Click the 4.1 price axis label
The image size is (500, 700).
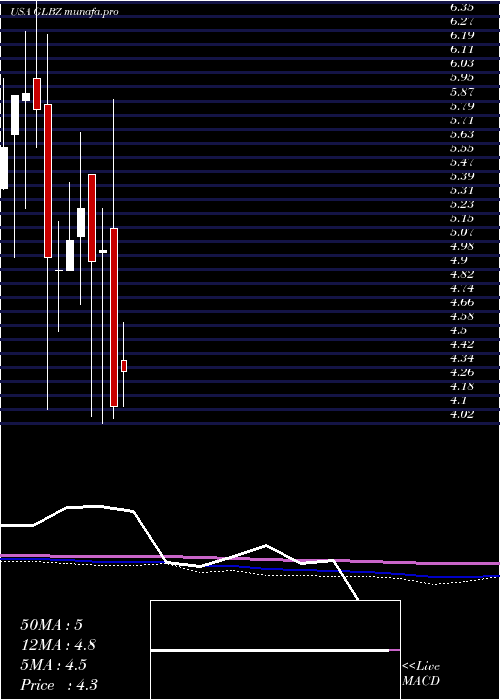pos(458,401)
